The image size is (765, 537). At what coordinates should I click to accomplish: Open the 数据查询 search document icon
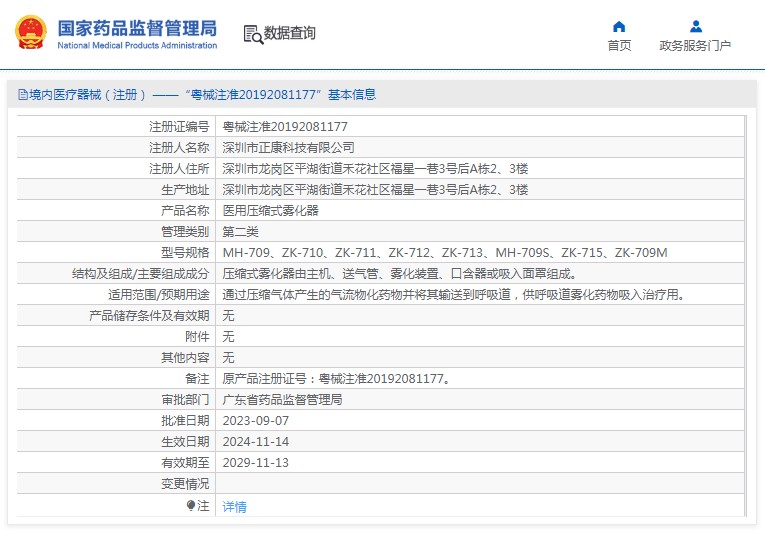[x=253, y=34]
